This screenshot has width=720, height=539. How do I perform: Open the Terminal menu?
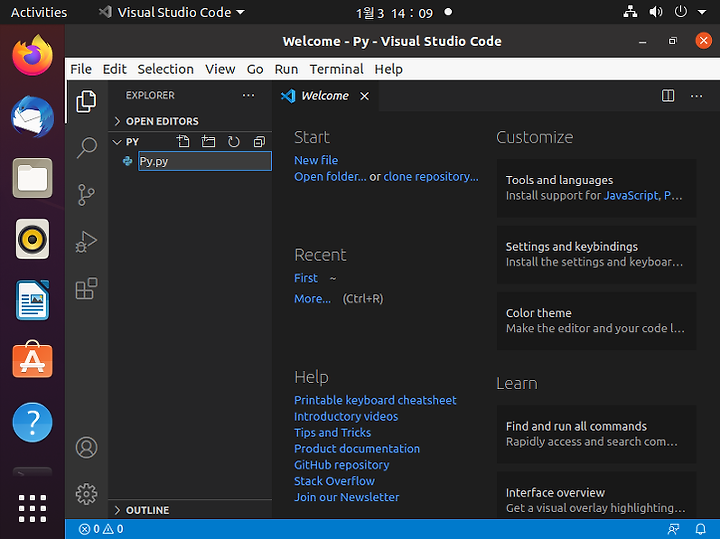(x=336, y=69)
